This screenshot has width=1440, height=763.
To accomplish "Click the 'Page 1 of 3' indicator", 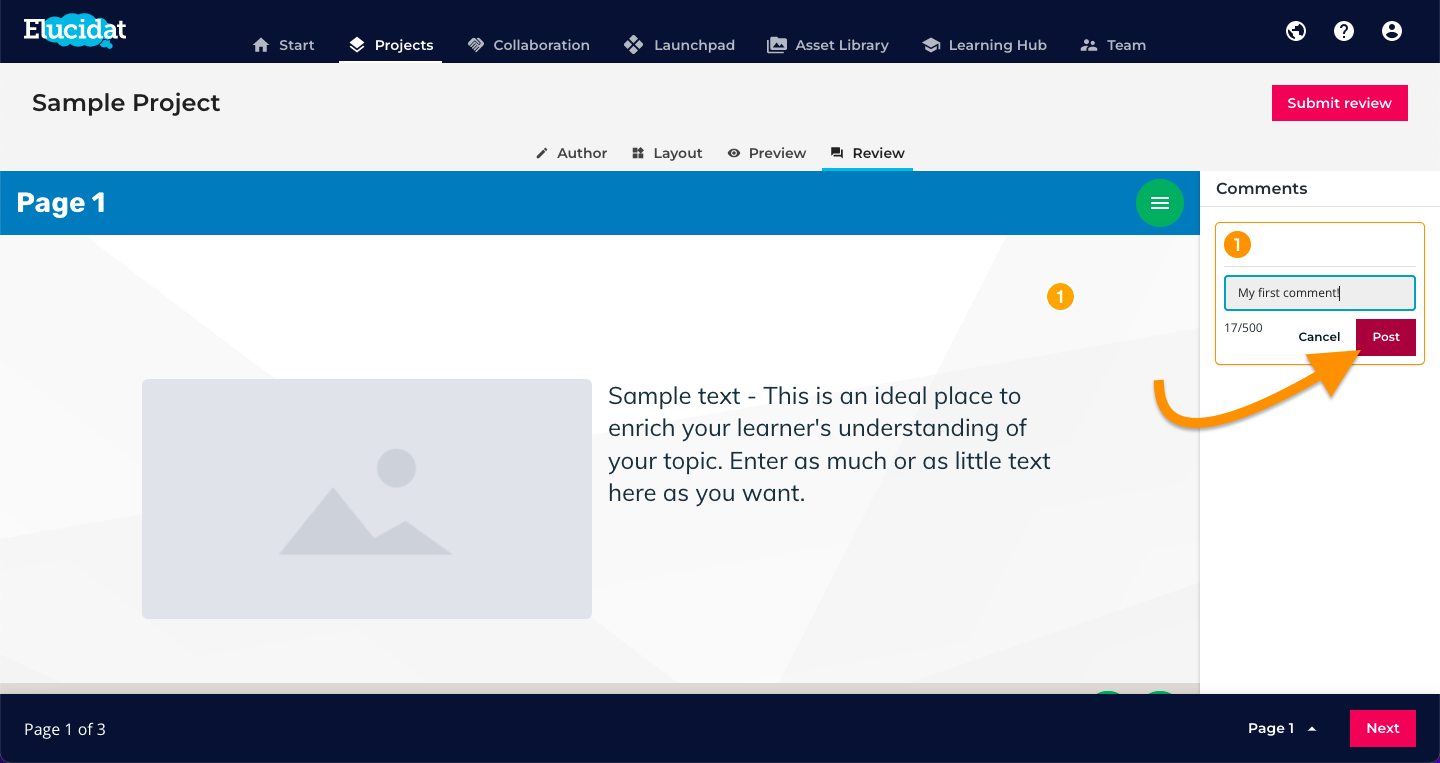I will 65,729.
